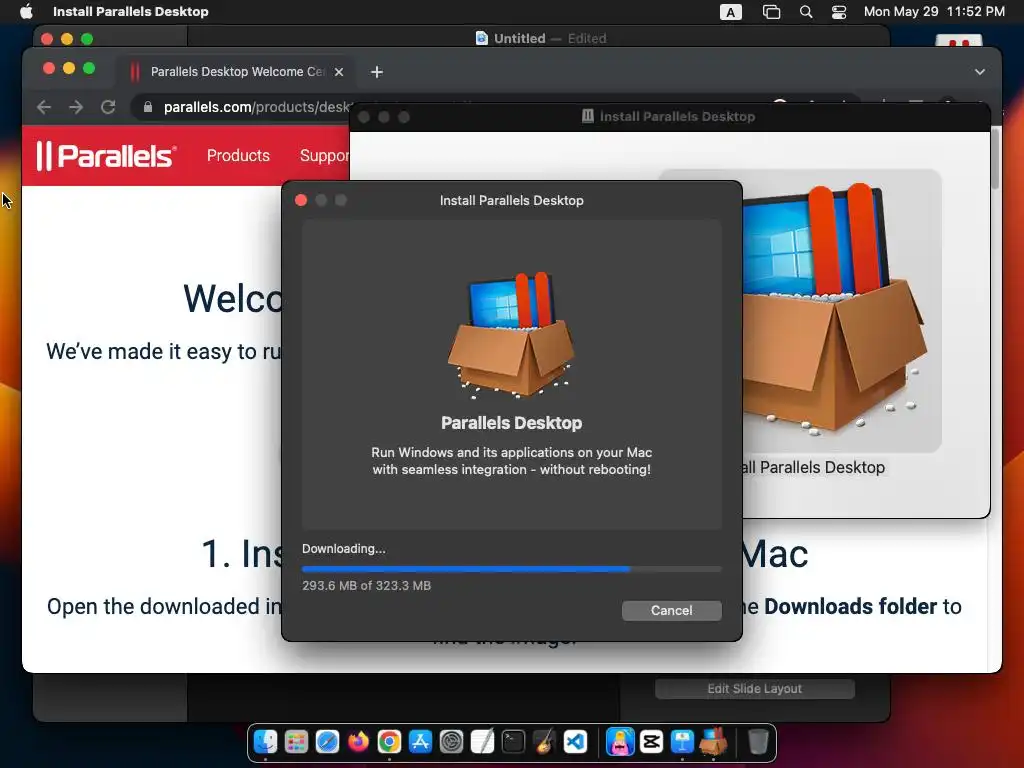Click the site lock icon in address bar
Viewport: 1024px width, 768px height.
pyautogui.click(x=148, y=107)
